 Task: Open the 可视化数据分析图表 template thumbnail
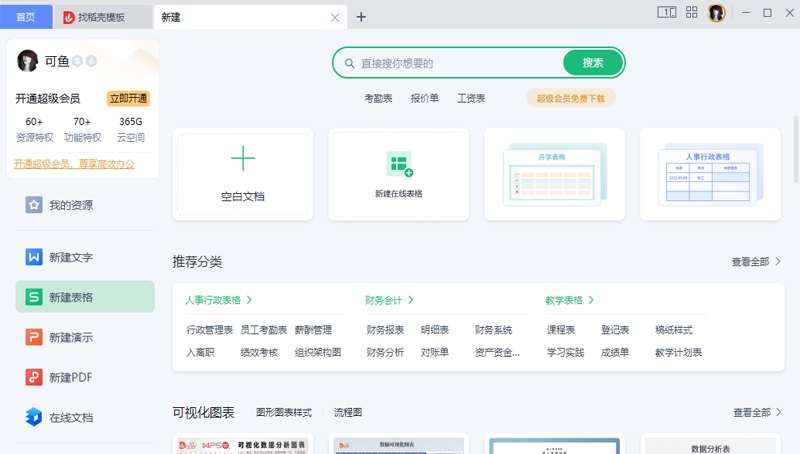[x=243, y=443]
